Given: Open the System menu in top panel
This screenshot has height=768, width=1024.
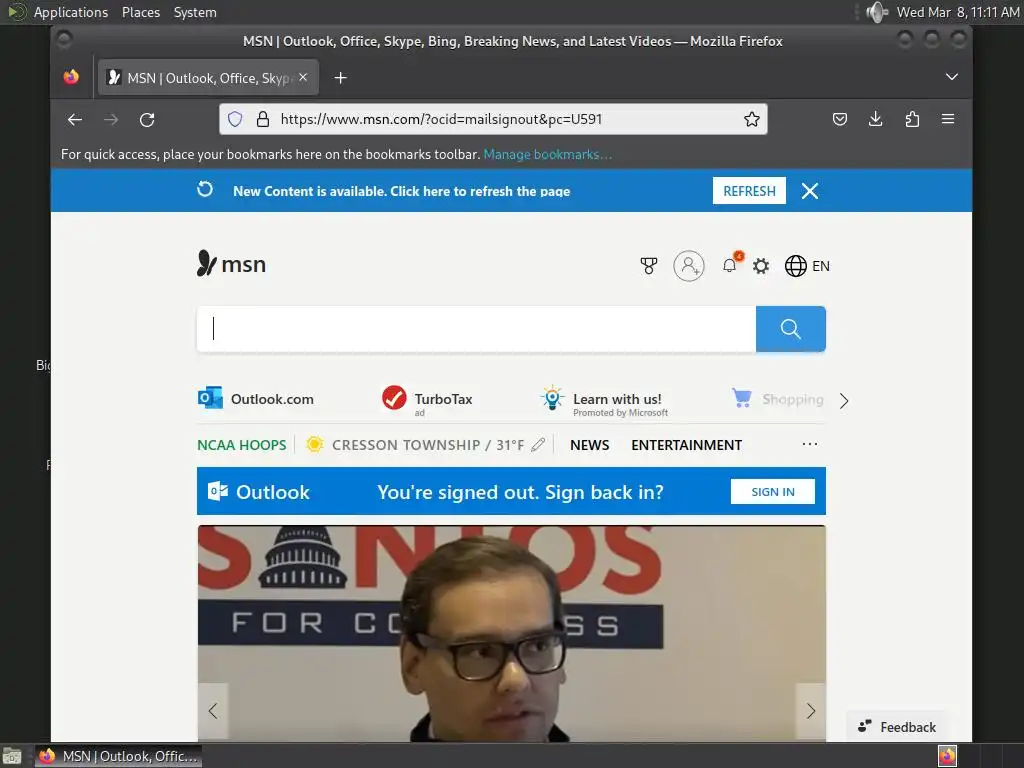Looking at the screenshot, I should (x=195, y=12).
